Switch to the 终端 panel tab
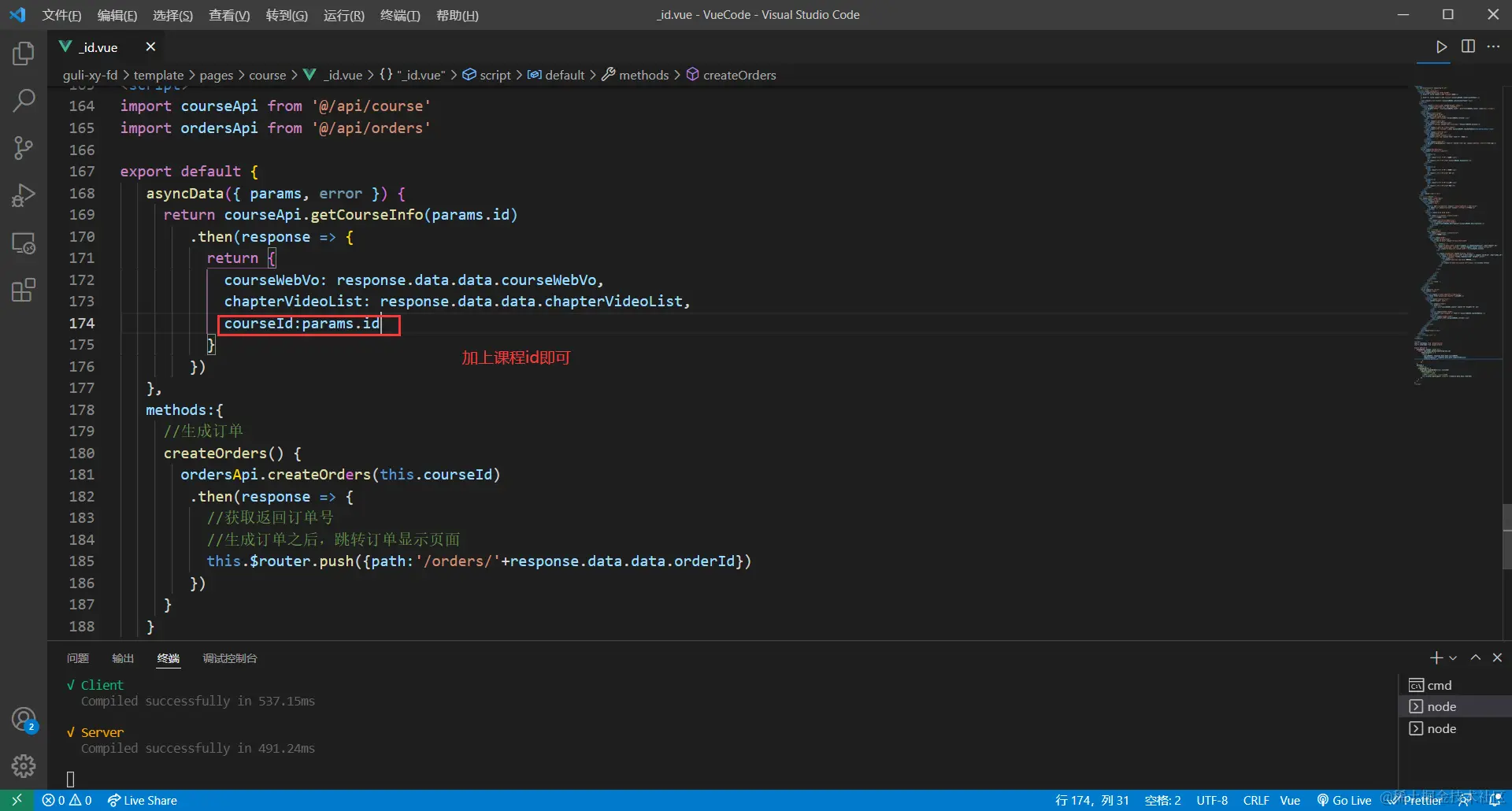 (x=169, y=658)
